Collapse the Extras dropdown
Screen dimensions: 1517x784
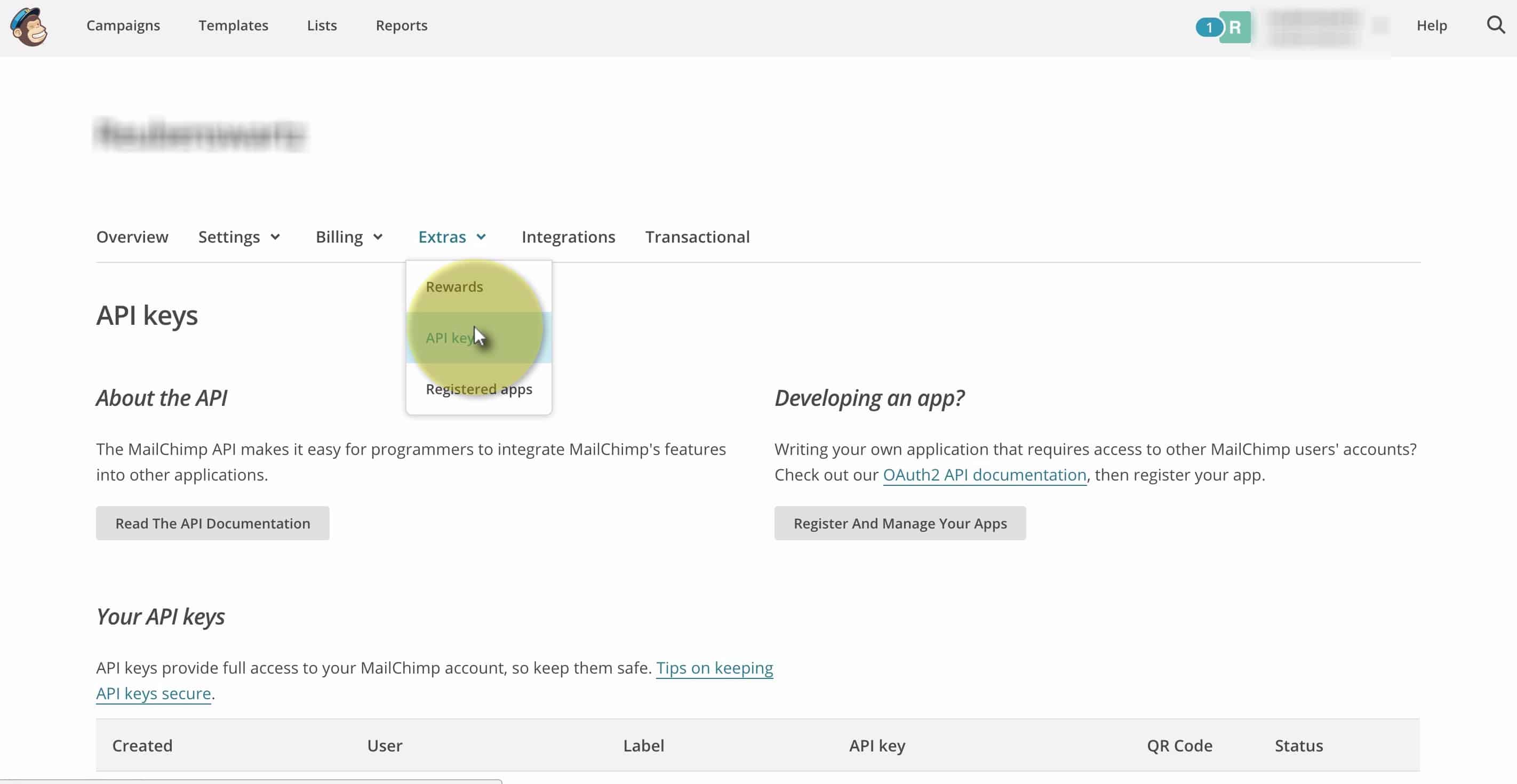click(452, 237)
